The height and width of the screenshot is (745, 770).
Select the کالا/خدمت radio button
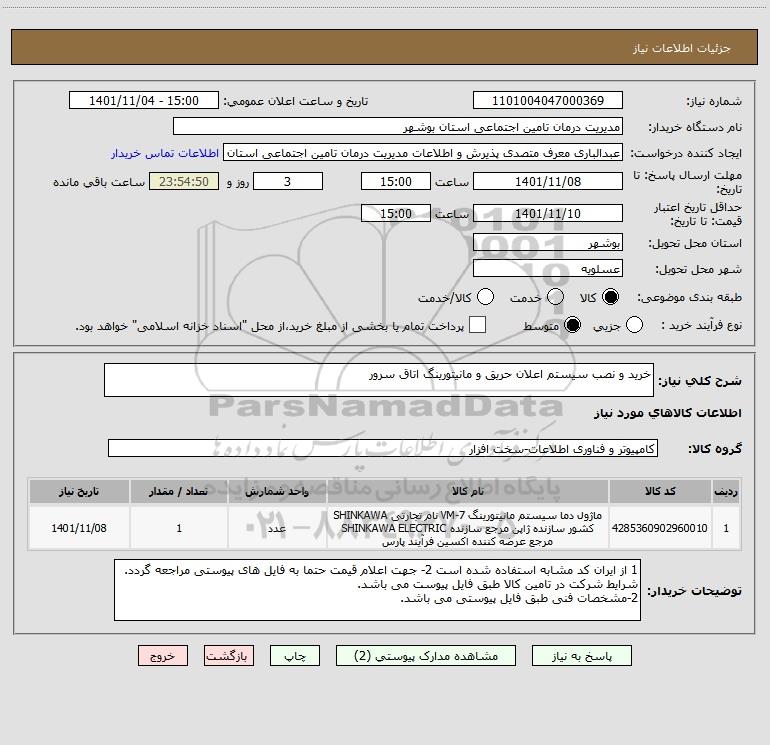(485, 297)
